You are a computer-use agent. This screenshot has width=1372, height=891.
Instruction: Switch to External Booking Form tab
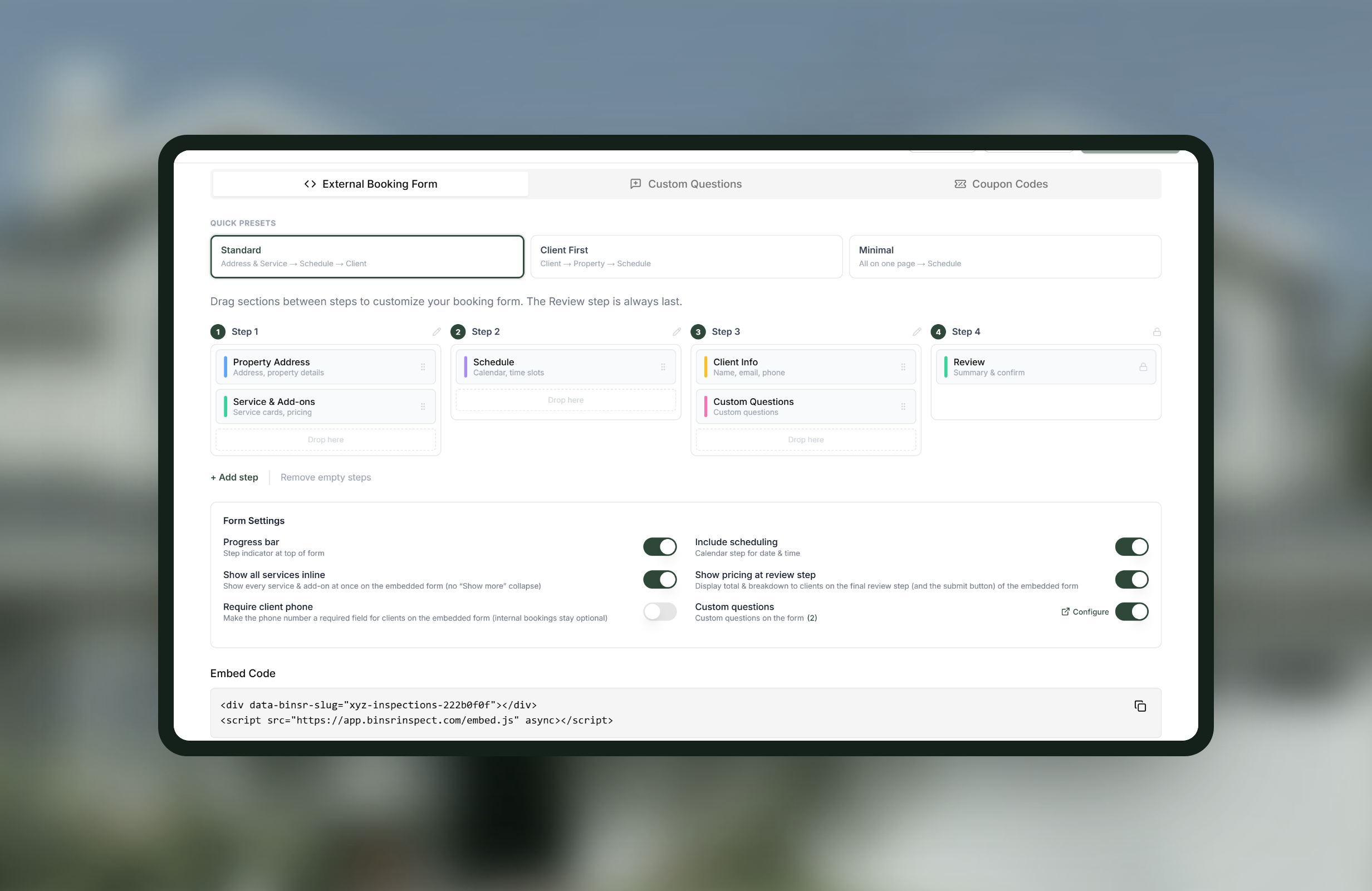pyautogui.click(x=370, y=184)
